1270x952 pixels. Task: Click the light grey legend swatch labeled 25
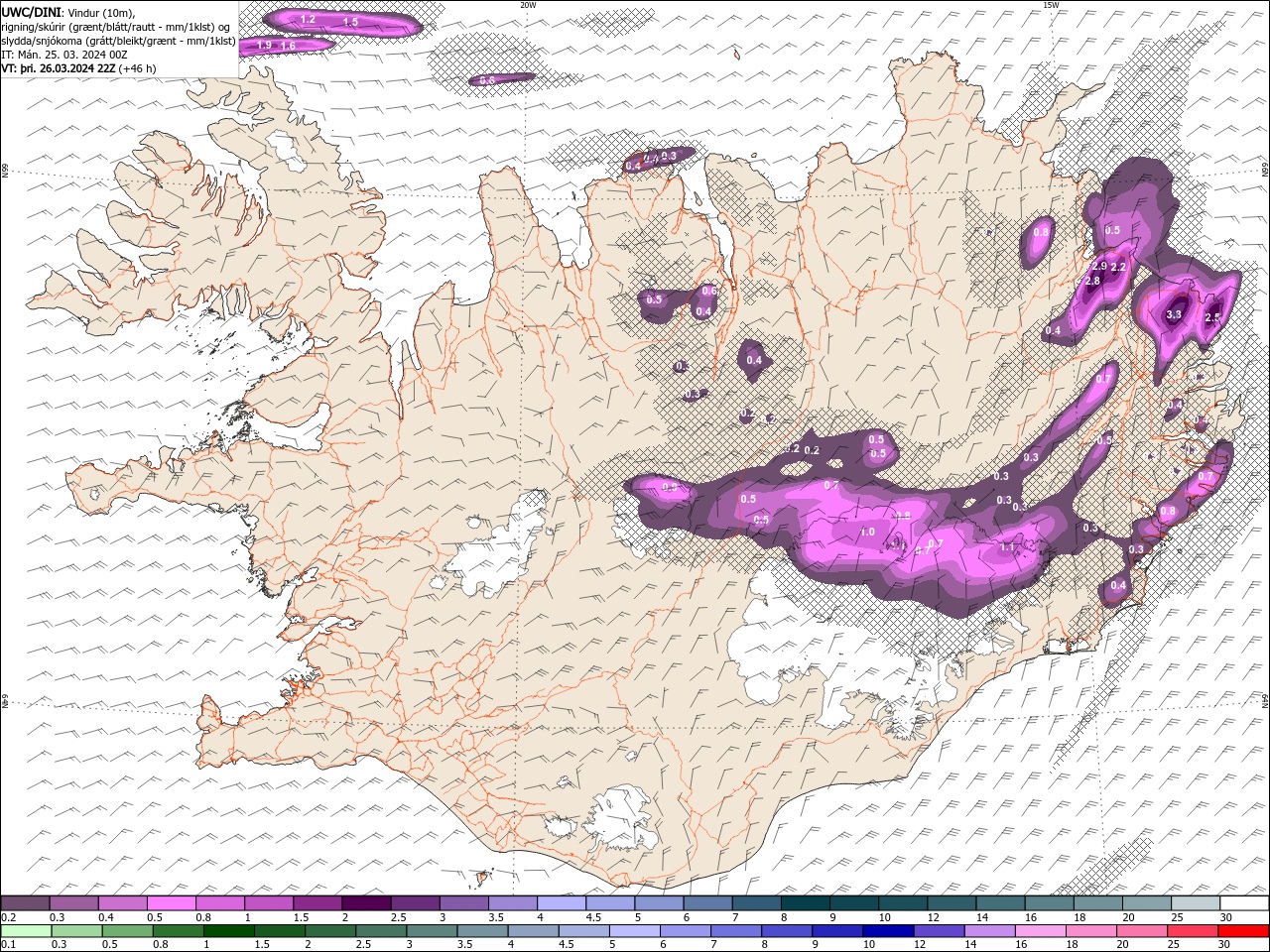(1195, 903)
